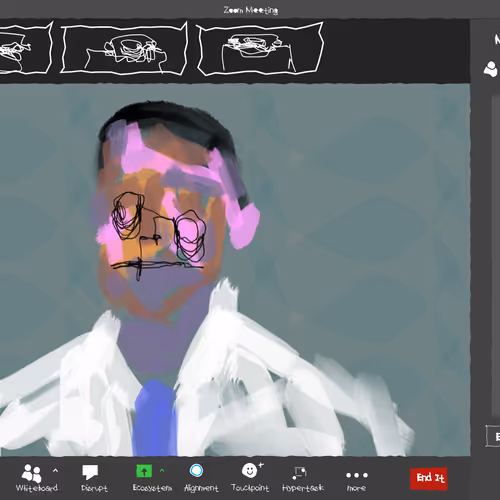Click the participant icon in right panel
Viewport: 500px width, 500px height.
coord(491,69)
